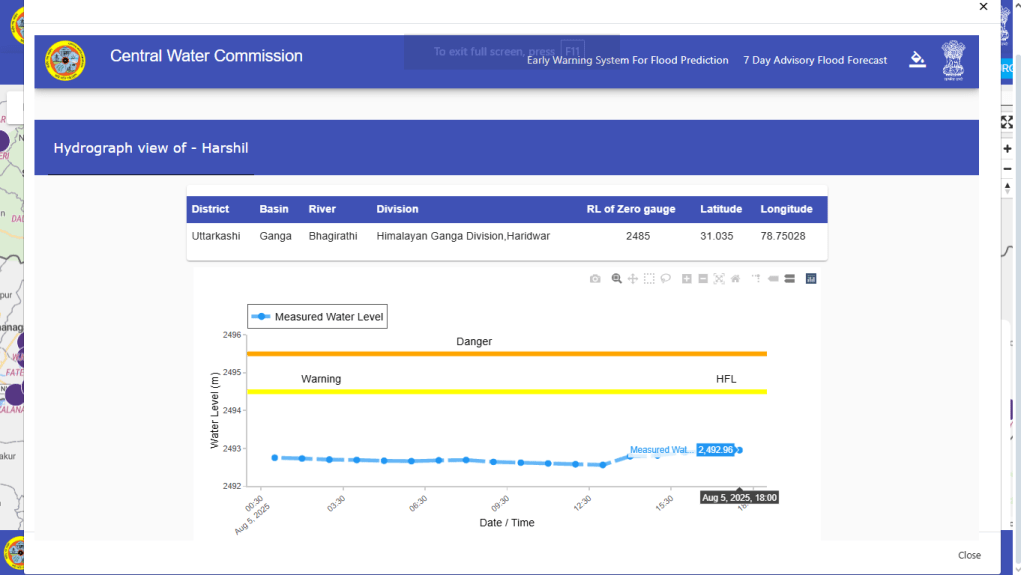The width and height of the screenshot is (1024, 575).
Task: Enable show closest data on hover
Action: click(x=773, y=279)
